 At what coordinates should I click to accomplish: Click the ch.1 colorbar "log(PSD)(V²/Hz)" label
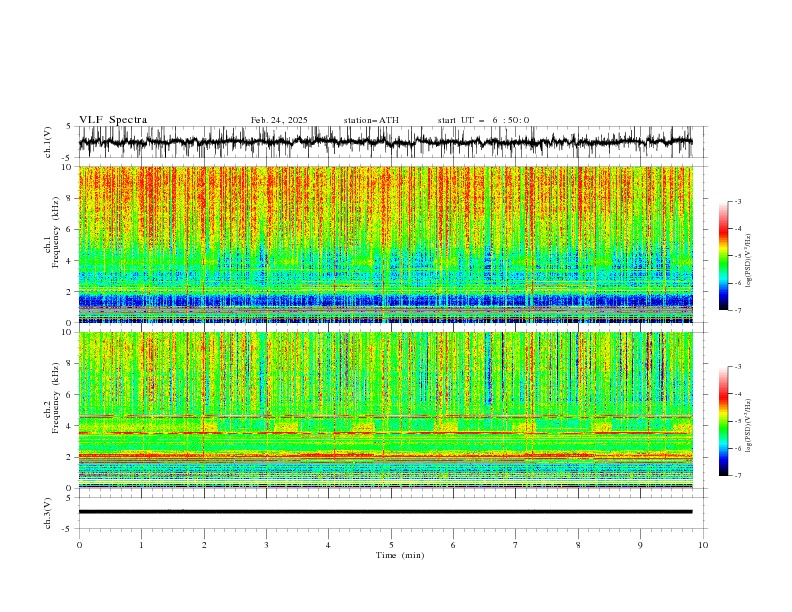click(749, 261)
